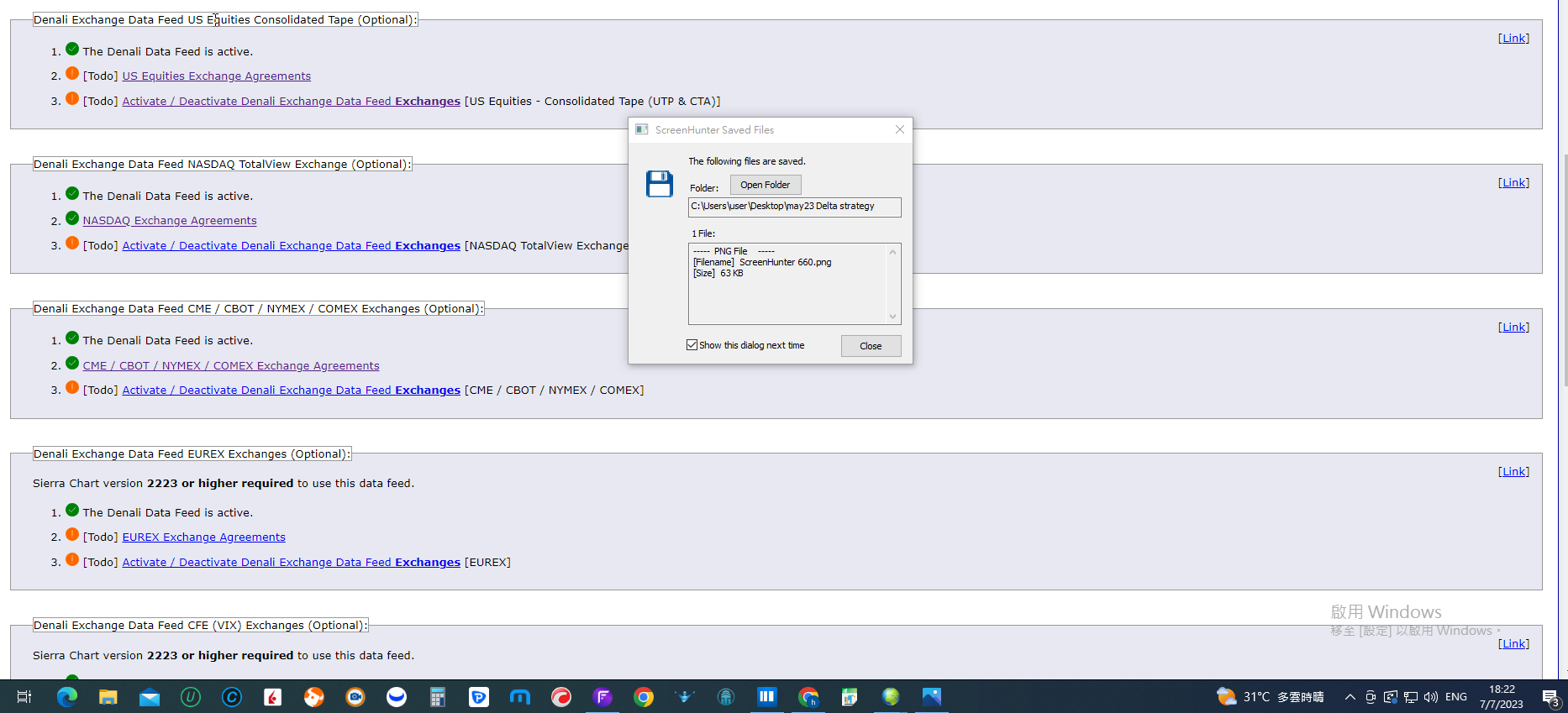Screen dimensions: 1568x713
Task: Expand the hidden system tray icons
Action: coord(1350,696)
